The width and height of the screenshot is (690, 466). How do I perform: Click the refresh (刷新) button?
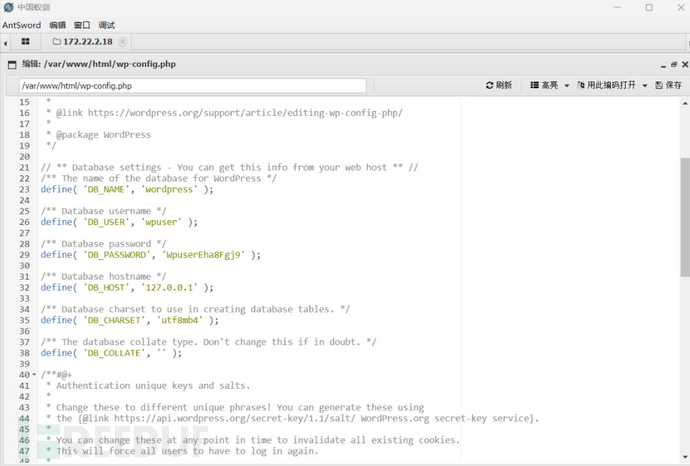point(499,86)
